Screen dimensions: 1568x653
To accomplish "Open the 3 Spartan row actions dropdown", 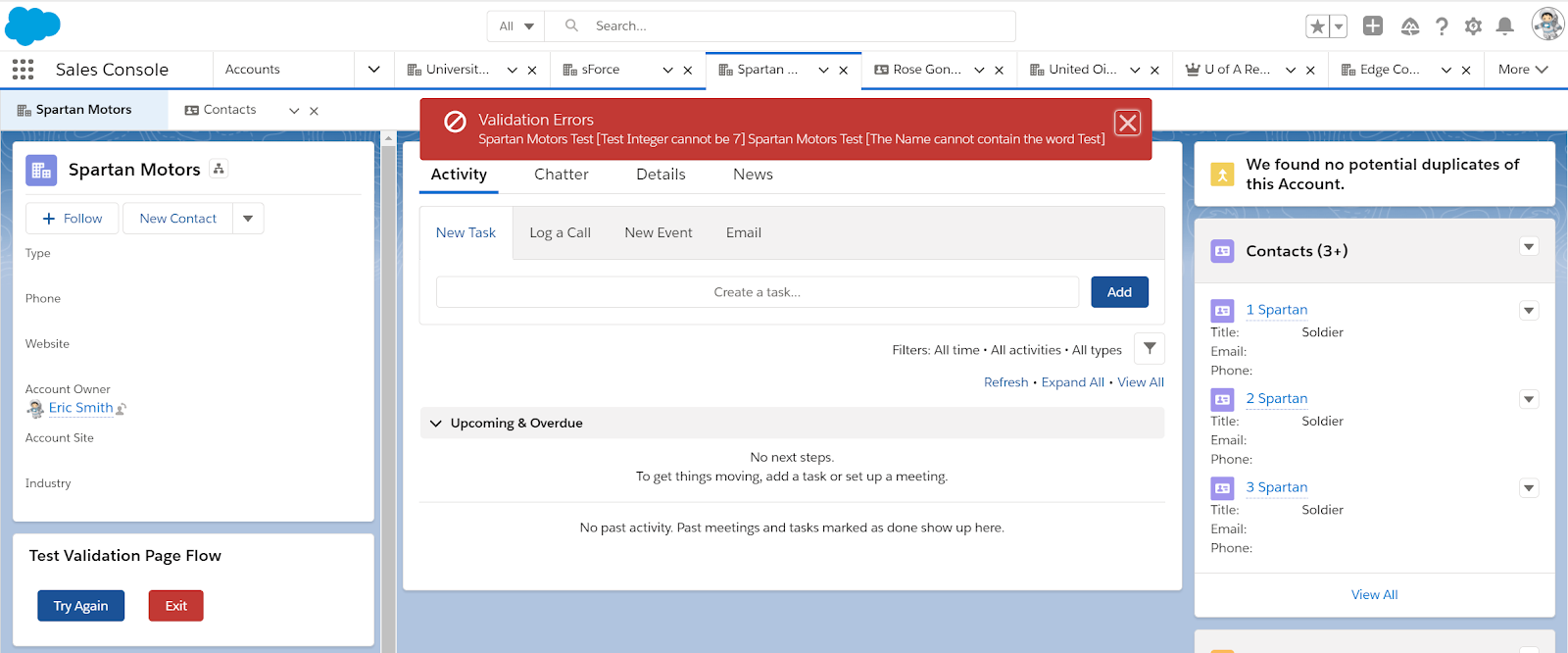I will pos(1529,488).
